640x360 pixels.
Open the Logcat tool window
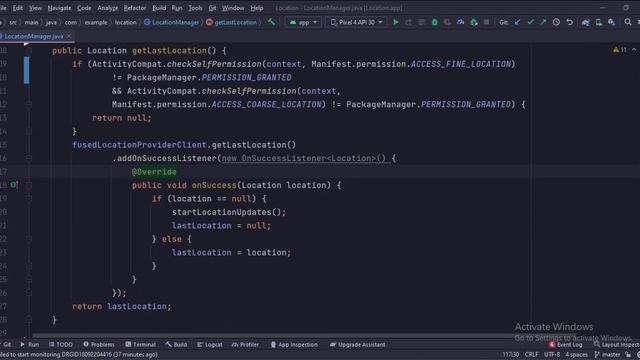(210, 344)
